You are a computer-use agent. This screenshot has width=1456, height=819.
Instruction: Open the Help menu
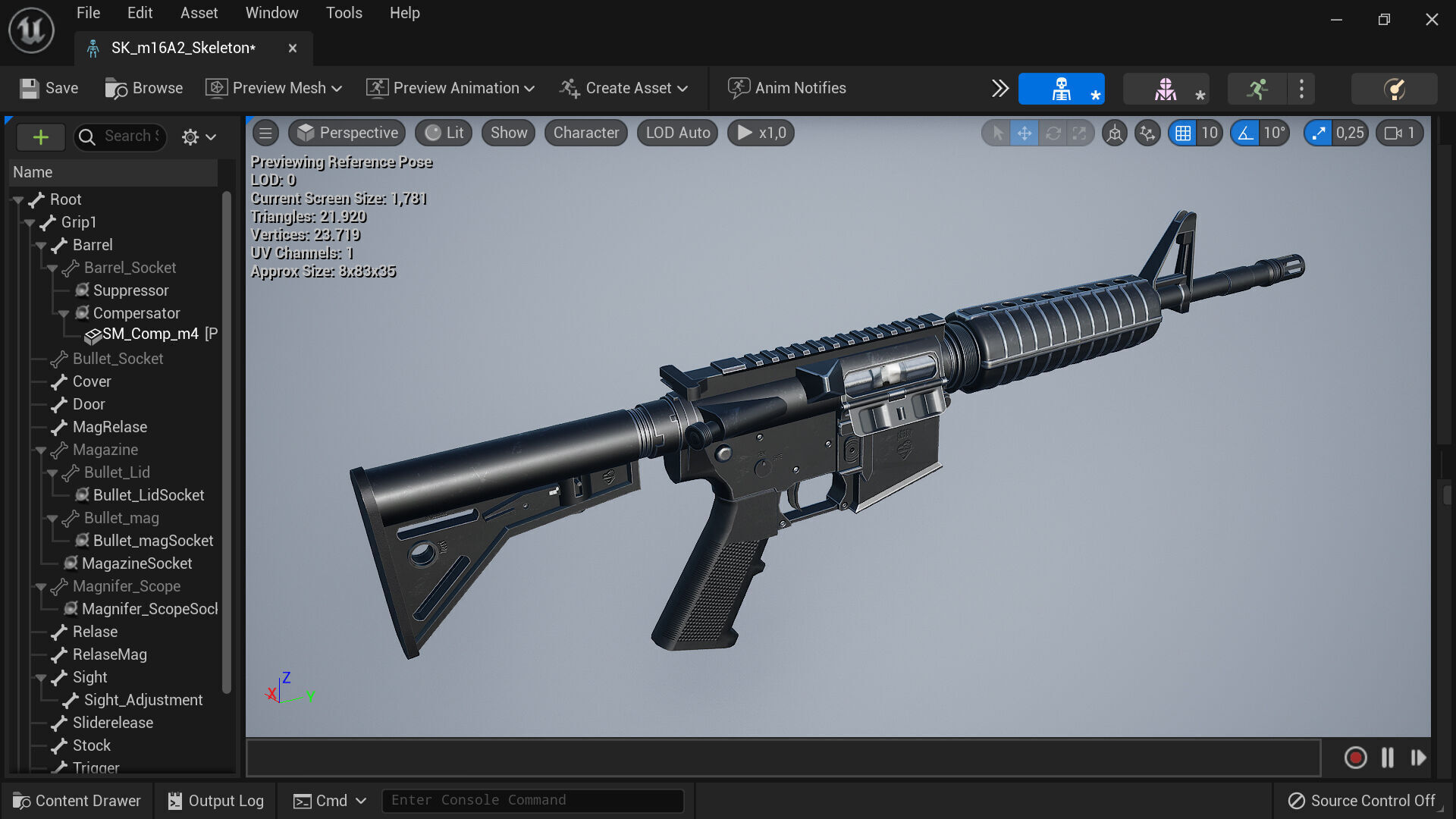(x=404, y=13)
